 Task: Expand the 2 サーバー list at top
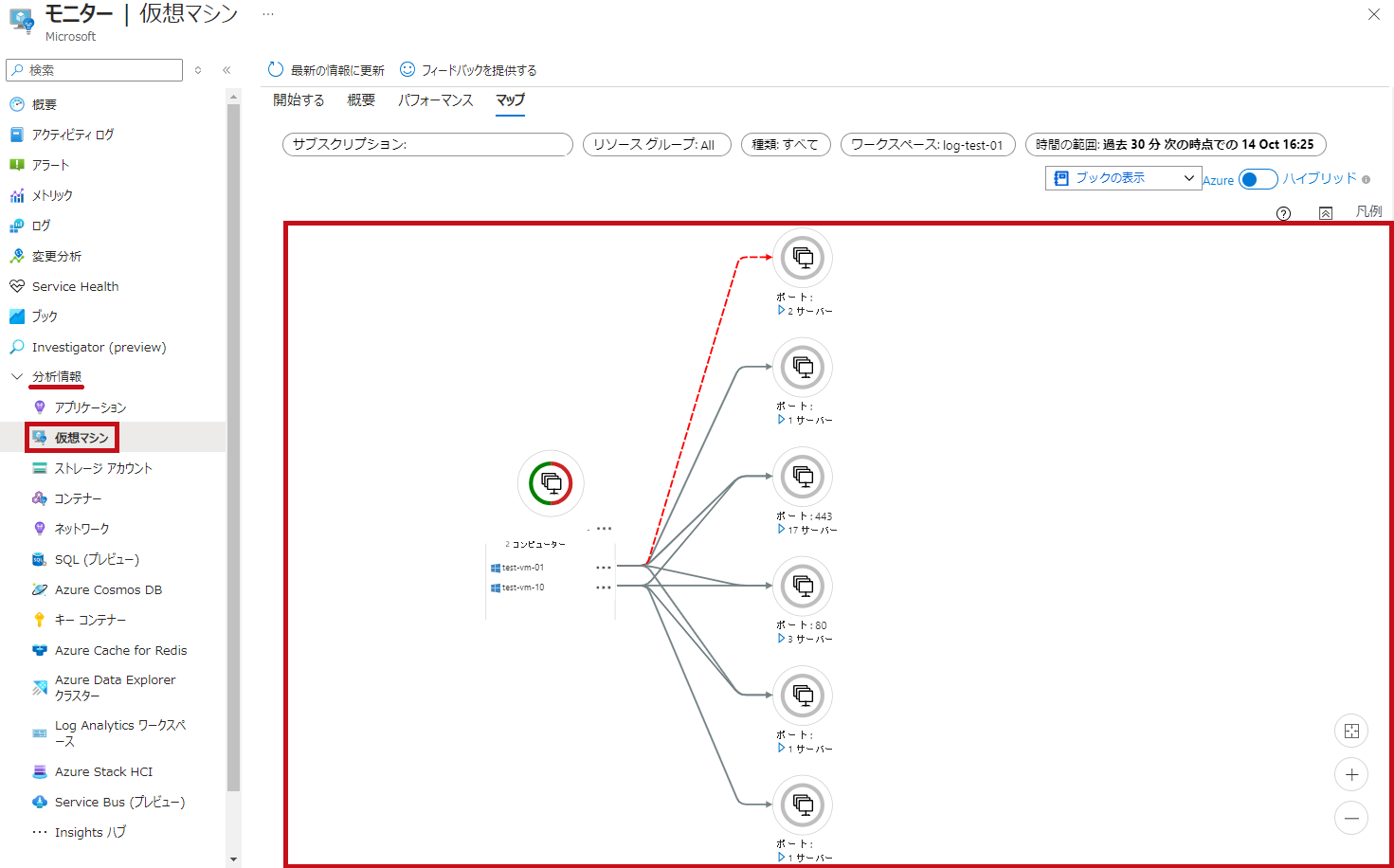pyautogui.click(x=781, y=310)
